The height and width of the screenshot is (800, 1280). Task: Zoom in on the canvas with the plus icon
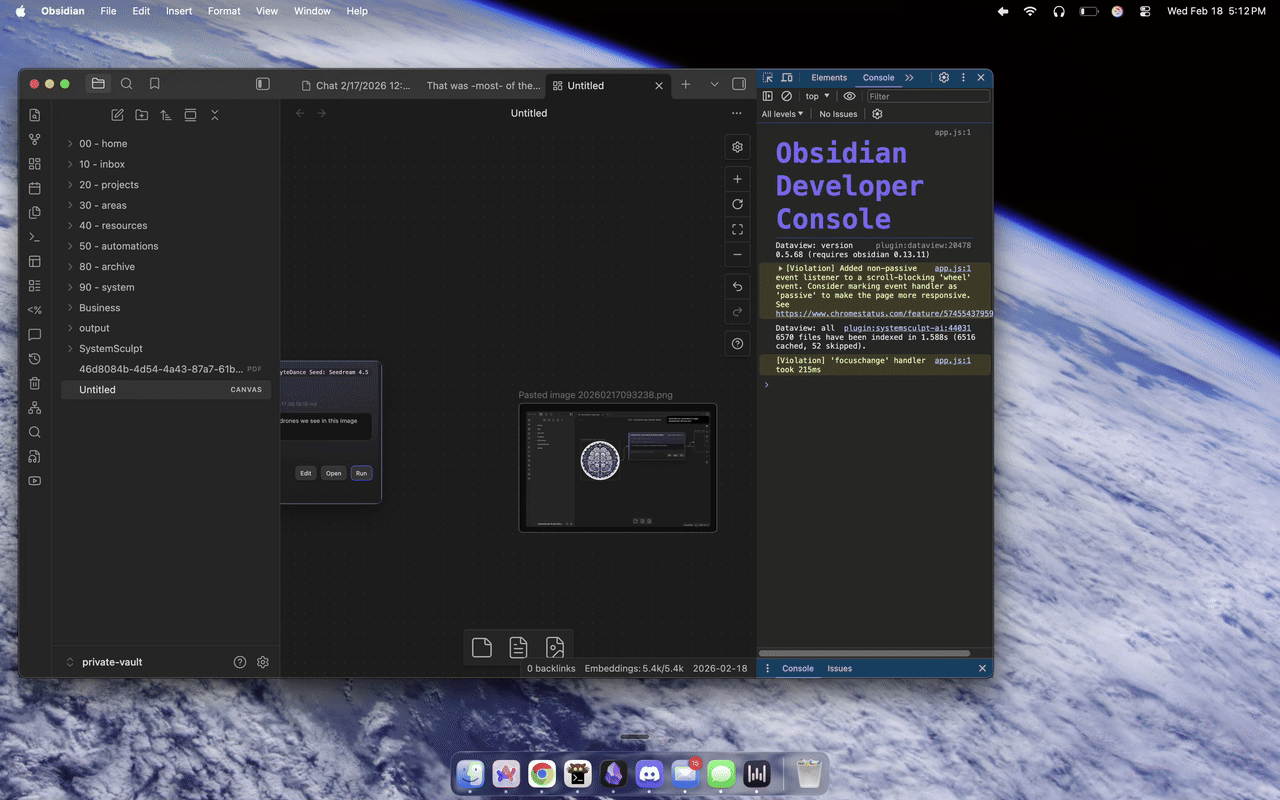click(x=737, y=178)
